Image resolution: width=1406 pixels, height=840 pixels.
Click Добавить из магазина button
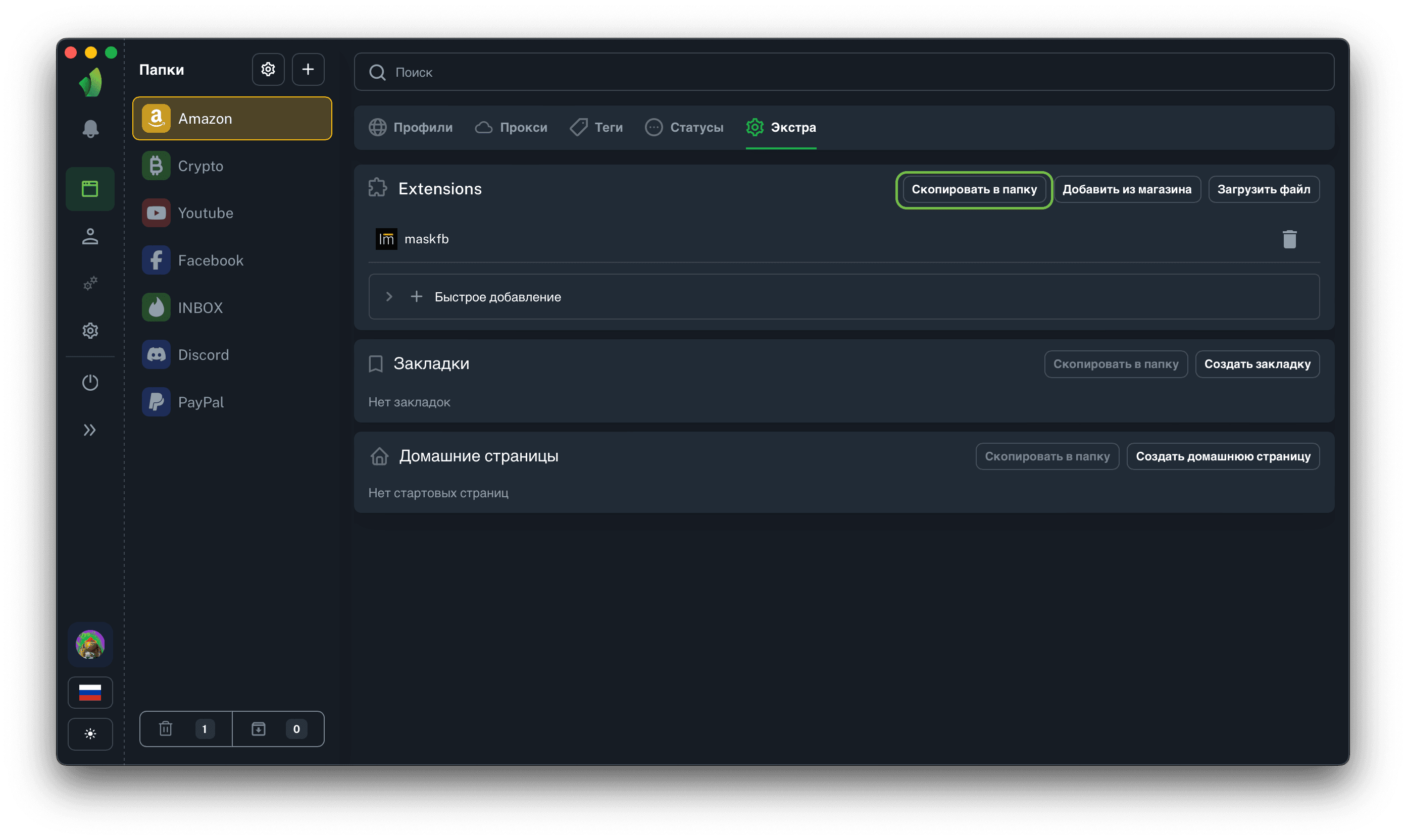point(1126,189)
